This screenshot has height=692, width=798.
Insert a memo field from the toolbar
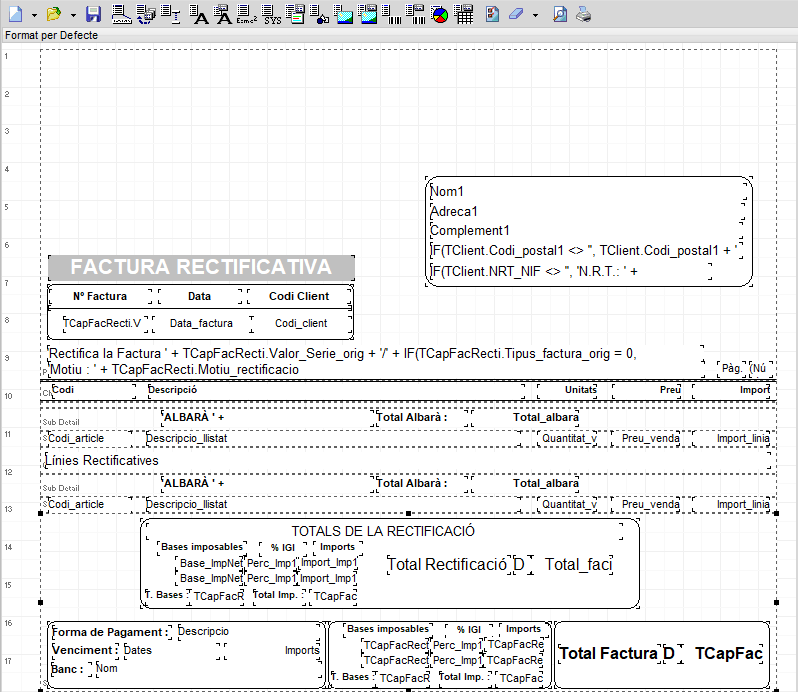(295, 14)
